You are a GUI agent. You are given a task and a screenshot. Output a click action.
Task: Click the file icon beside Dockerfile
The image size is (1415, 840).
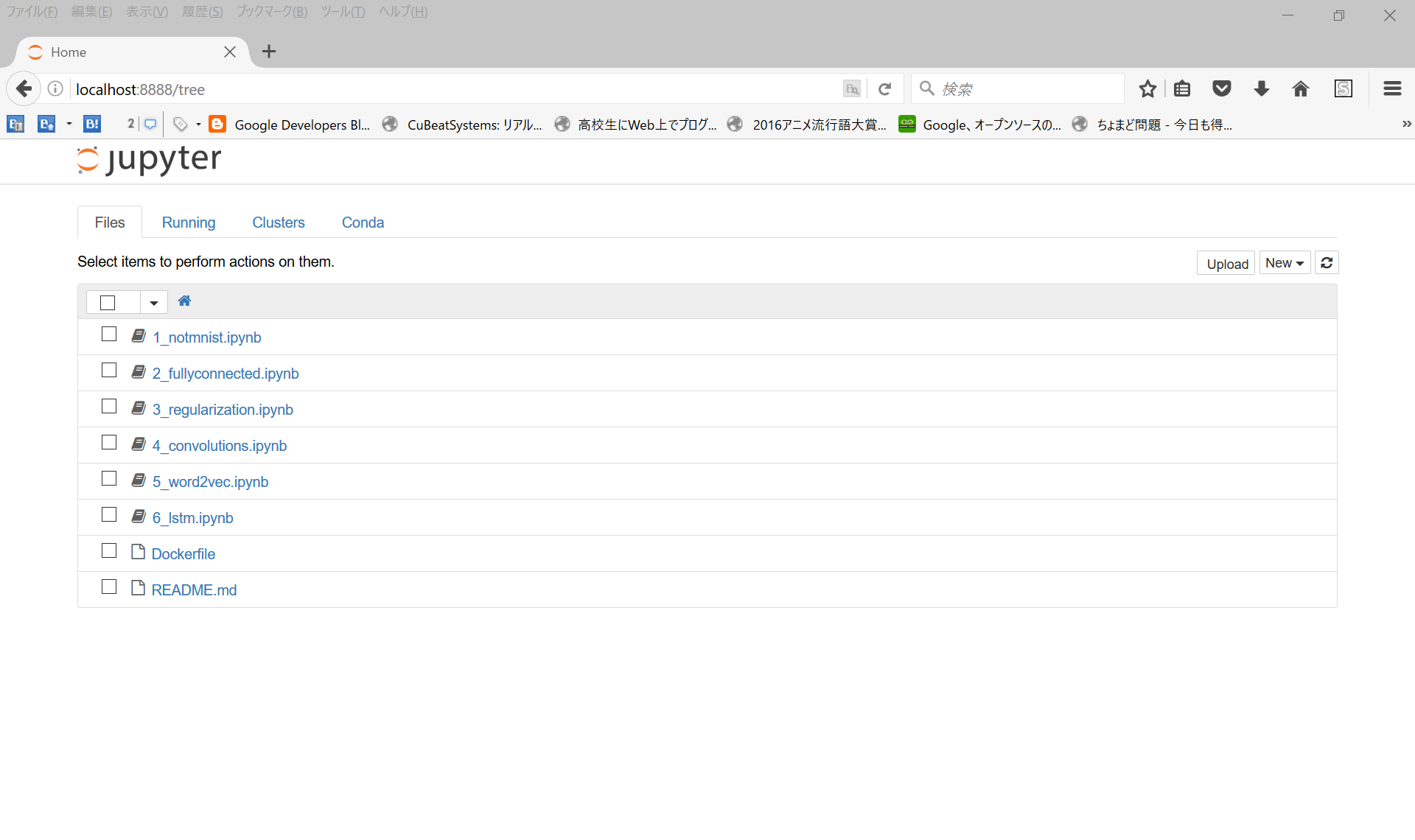click(x=138, y=552)
